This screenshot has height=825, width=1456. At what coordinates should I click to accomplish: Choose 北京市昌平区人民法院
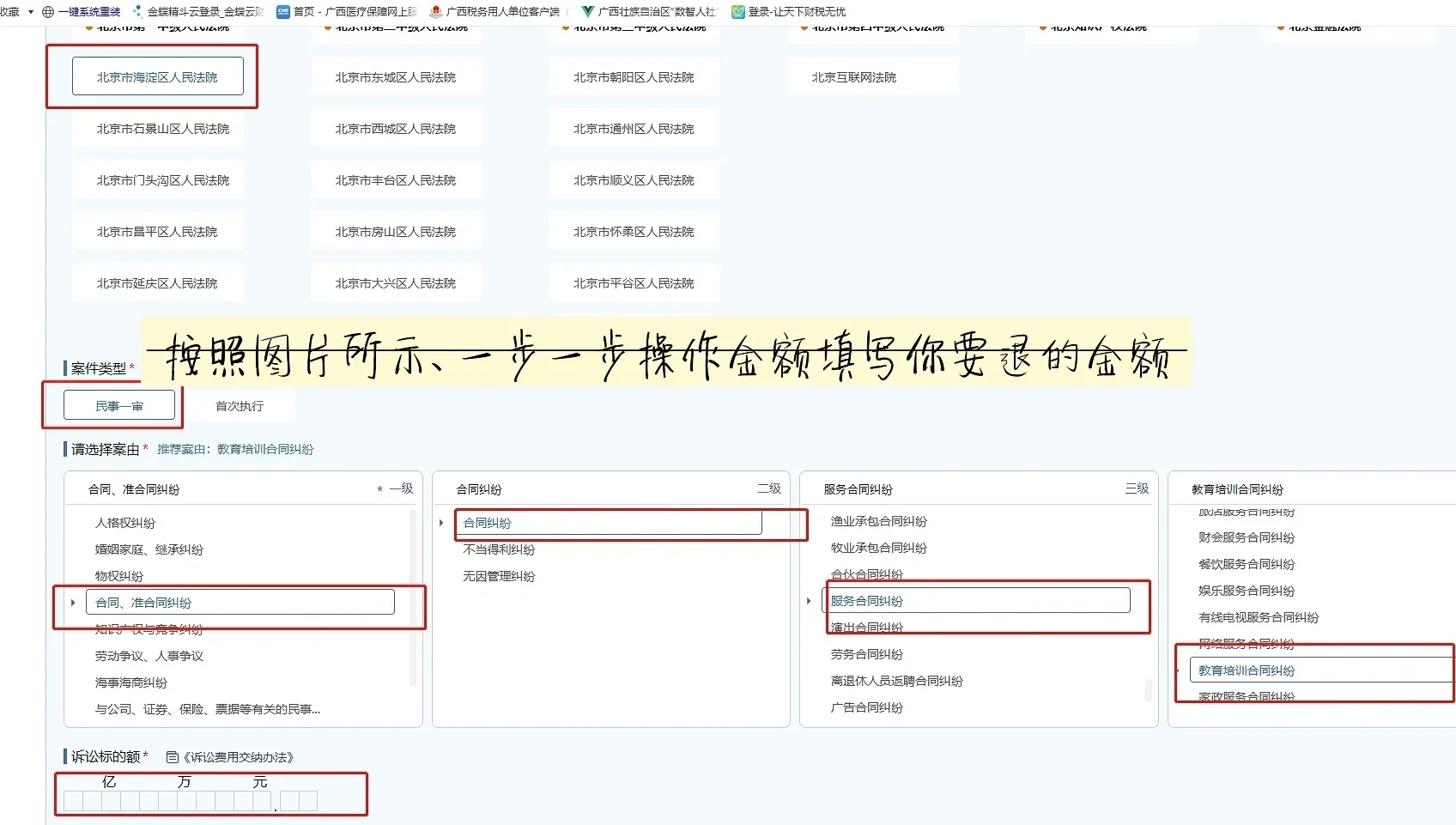(158, 231)
